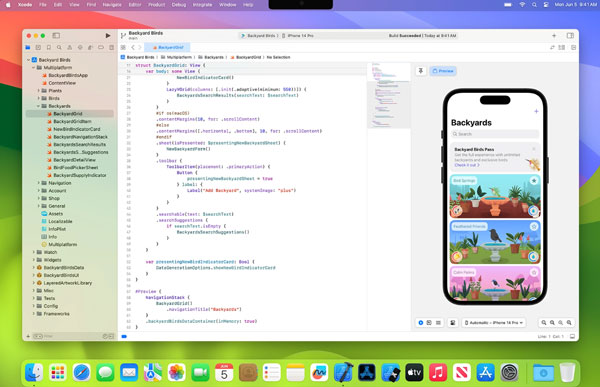The image size is (600, 387).
Task: Toggle the navigator sidebar in Xcode toolbar
Action: click(x=56, y=36)
